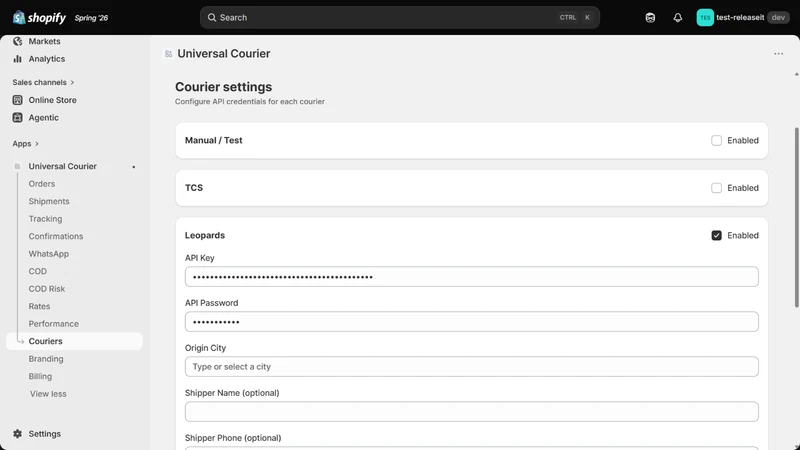
Task: Open the COD page
Action: [37, 271]
